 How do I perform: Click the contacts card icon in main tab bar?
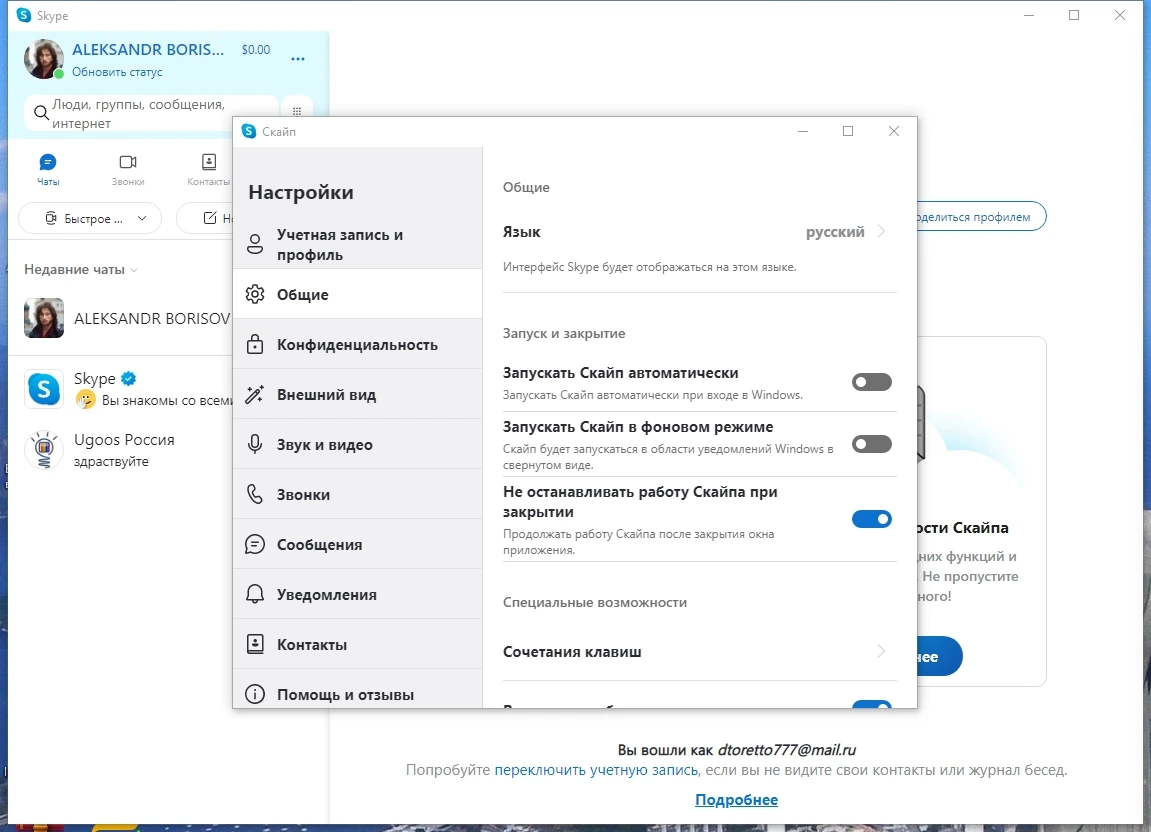tap(208, 162)
